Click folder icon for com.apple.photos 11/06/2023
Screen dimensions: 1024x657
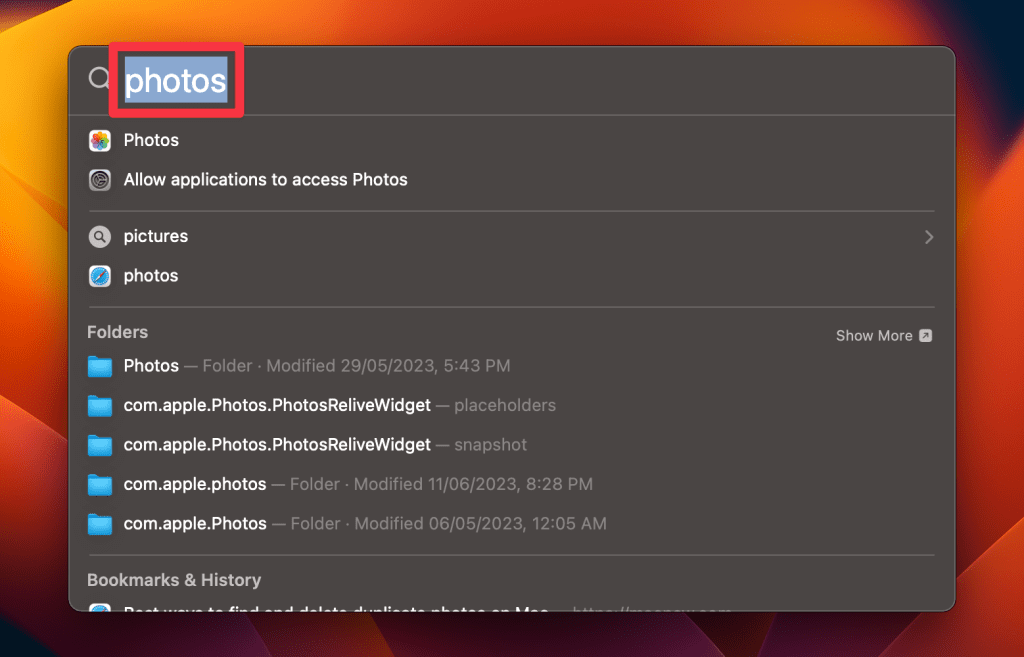coord(100,485)
